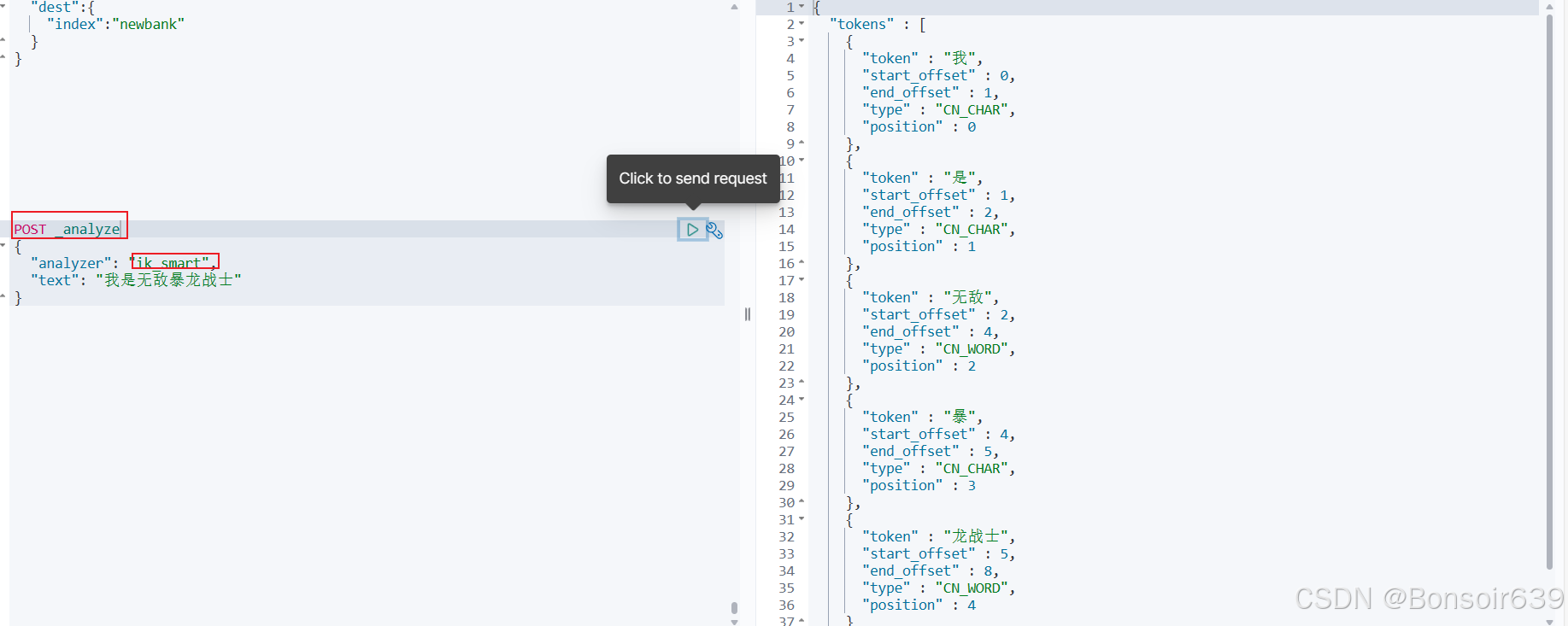Click the "position" : 4 line
The width and height of the screenshot is (1568, 626).
(919, 605)
